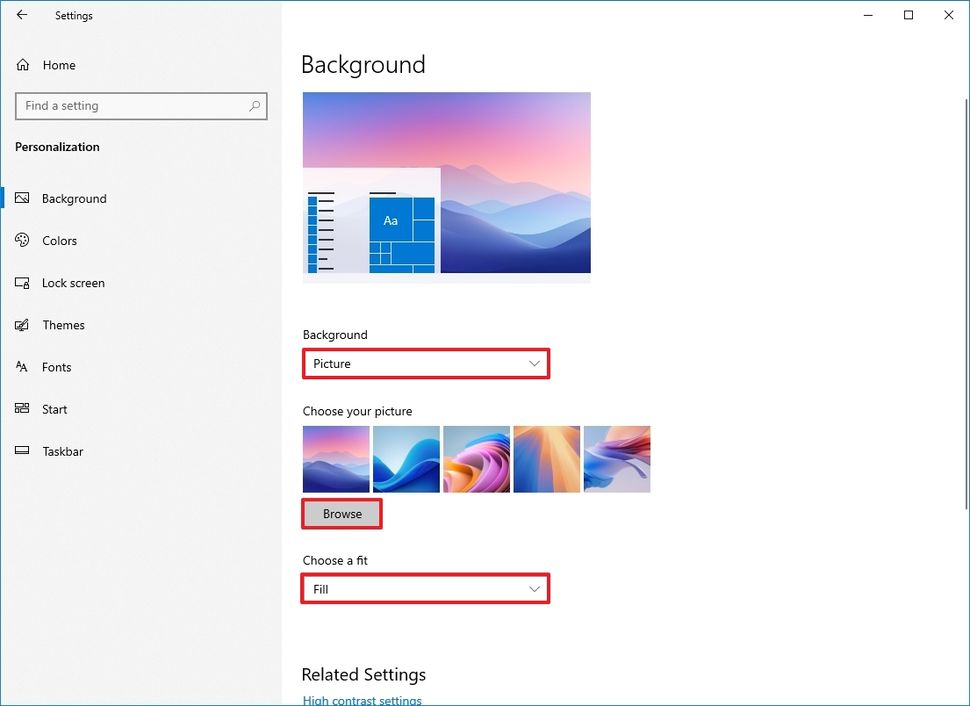Select Colors from the Personalization menu
Screen dimensions: 970x706
tap(58, 240)
